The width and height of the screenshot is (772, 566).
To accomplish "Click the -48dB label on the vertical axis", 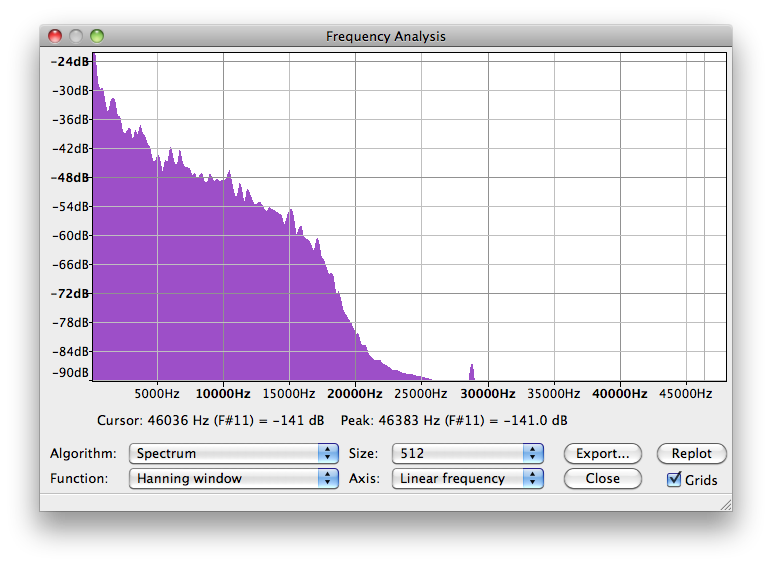I will click(71, 178).
